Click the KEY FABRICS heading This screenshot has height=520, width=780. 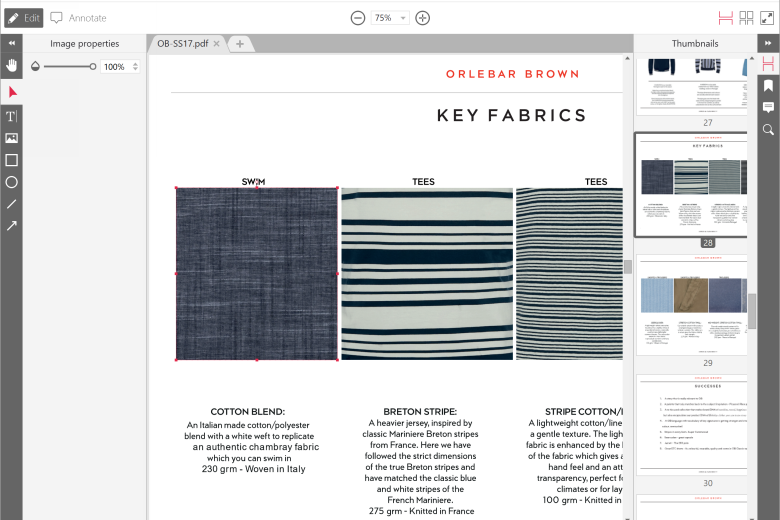pos(512,115)
